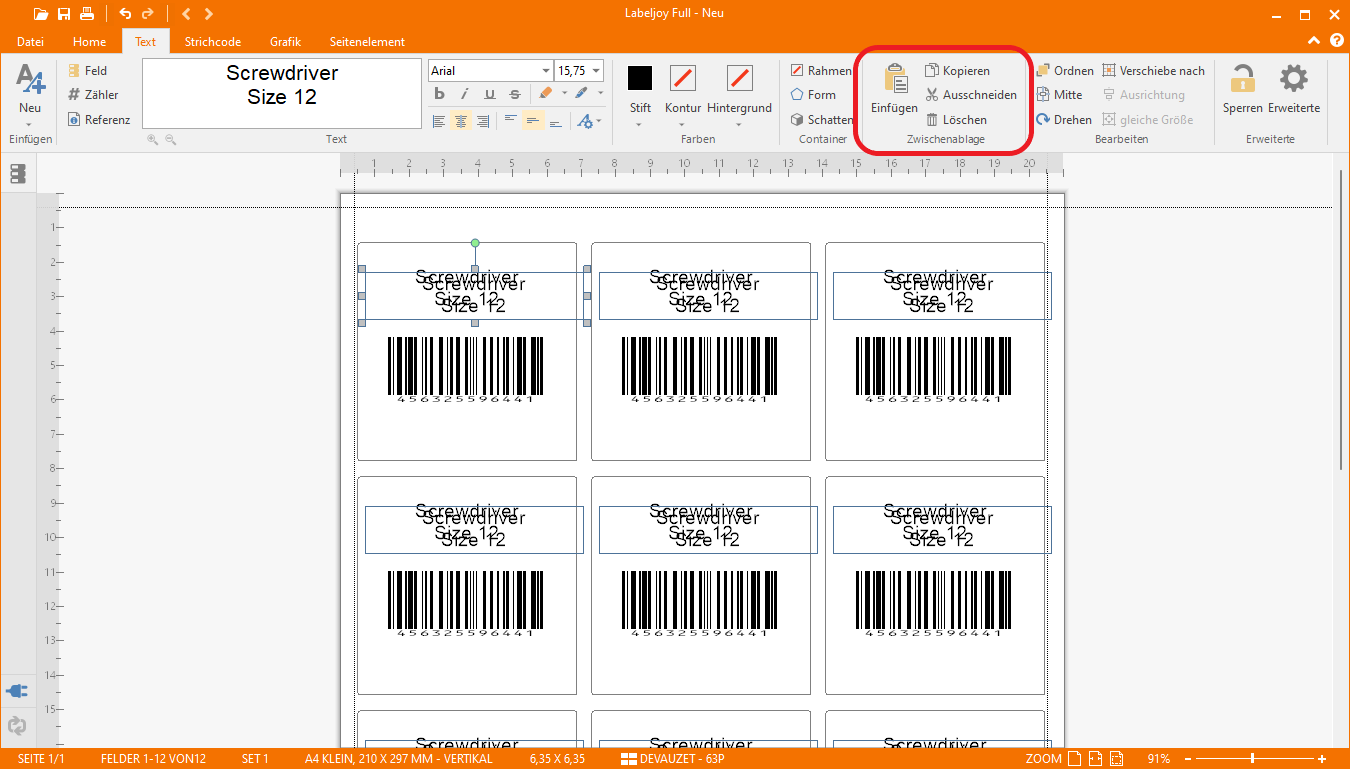Switch to the Seitenelement tab
Viewport: 1350px width, 769px height.
367,42
